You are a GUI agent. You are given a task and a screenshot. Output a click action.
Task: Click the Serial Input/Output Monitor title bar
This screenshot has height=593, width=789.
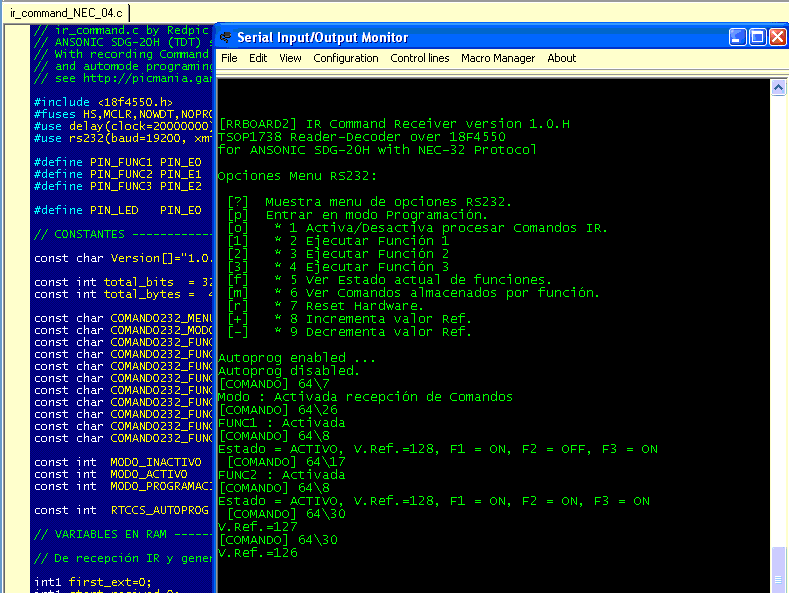tap(473, 37)
